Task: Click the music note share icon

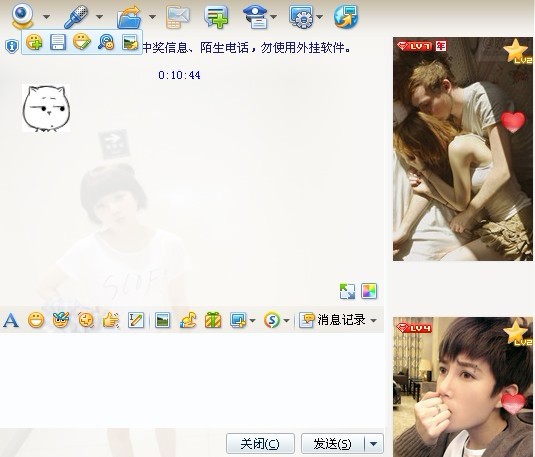Action: coord(188,320)
